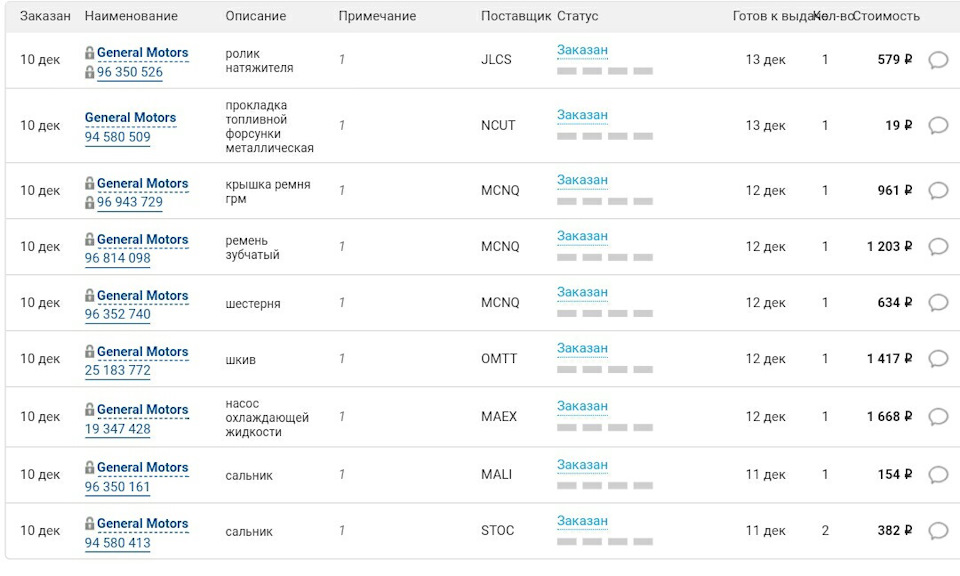Open comment icon for 961 ₽ timing cover row

click(938, 191)
